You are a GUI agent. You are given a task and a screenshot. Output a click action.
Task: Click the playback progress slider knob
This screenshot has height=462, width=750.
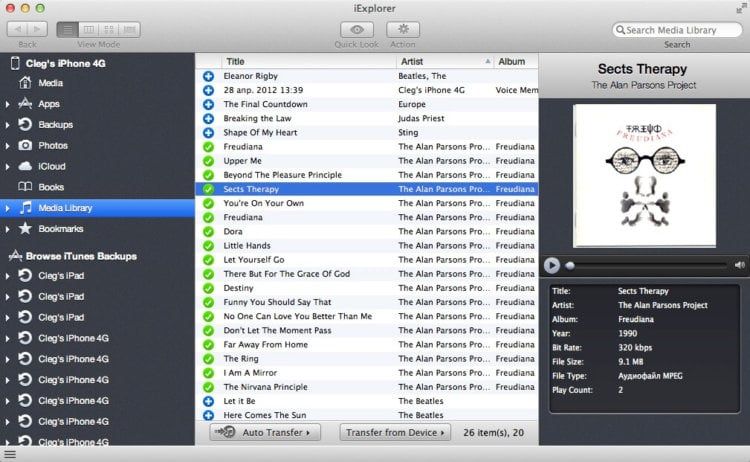point(570,265)
